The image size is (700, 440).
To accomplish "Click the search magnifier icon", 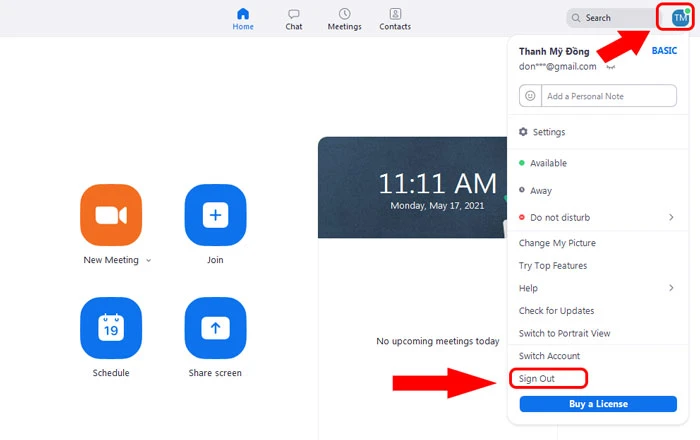I will 576,18.
